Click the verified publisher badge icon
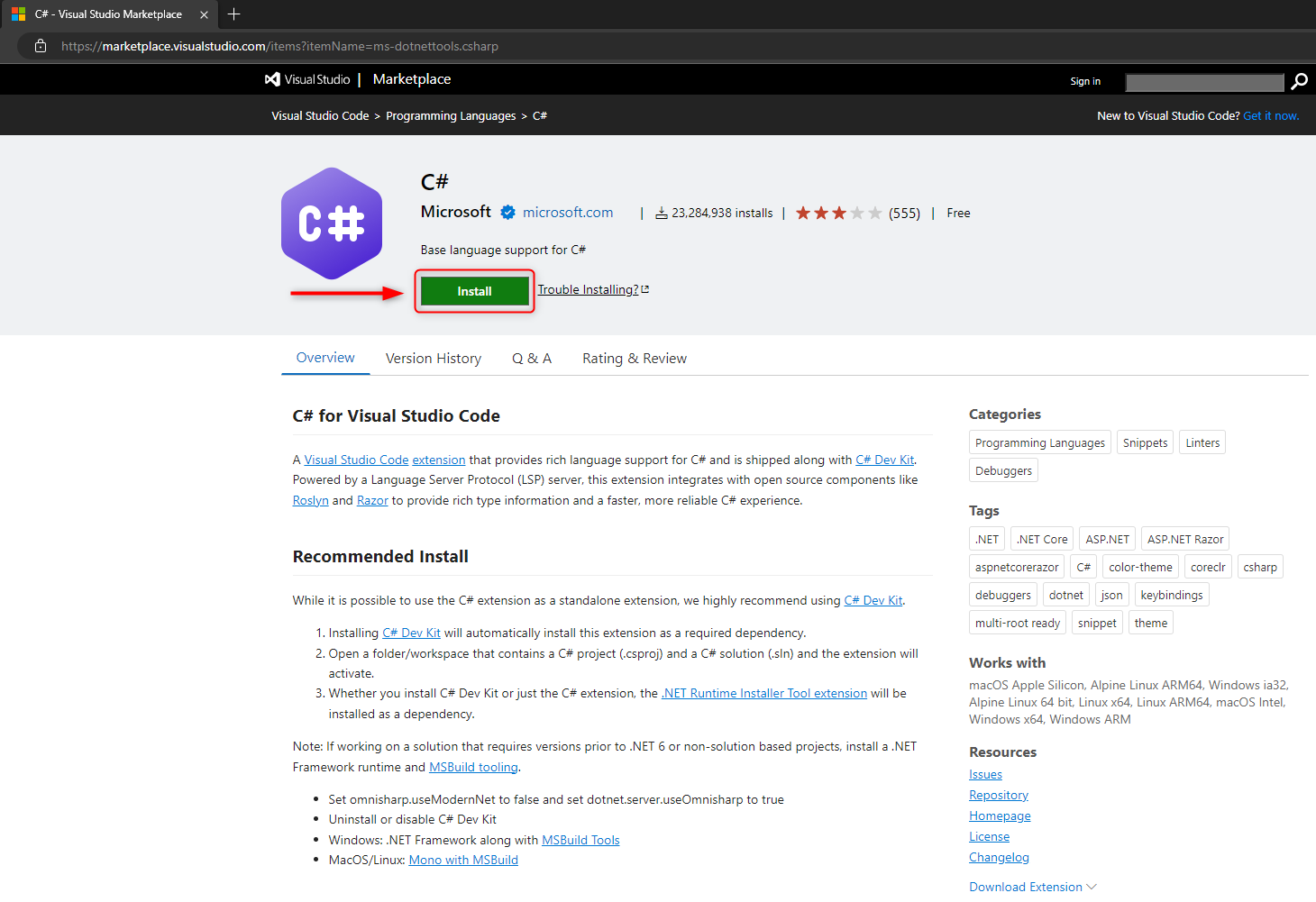The image size is (1316, 902). pyautogui.click(x=507, y=213)
